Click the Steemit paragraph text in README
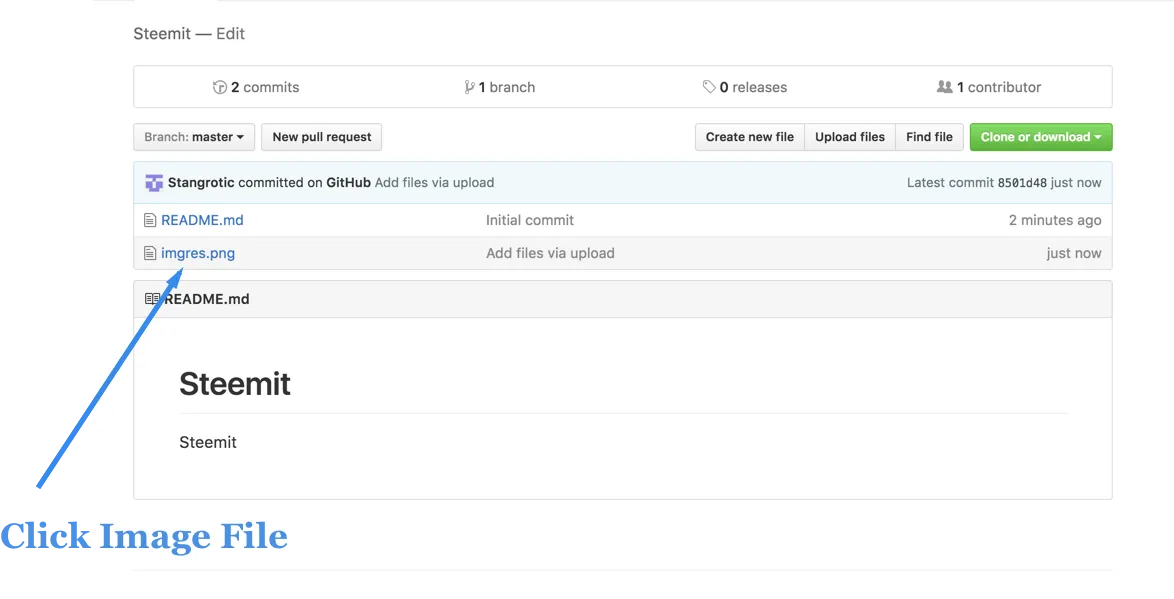 point(208,443)
